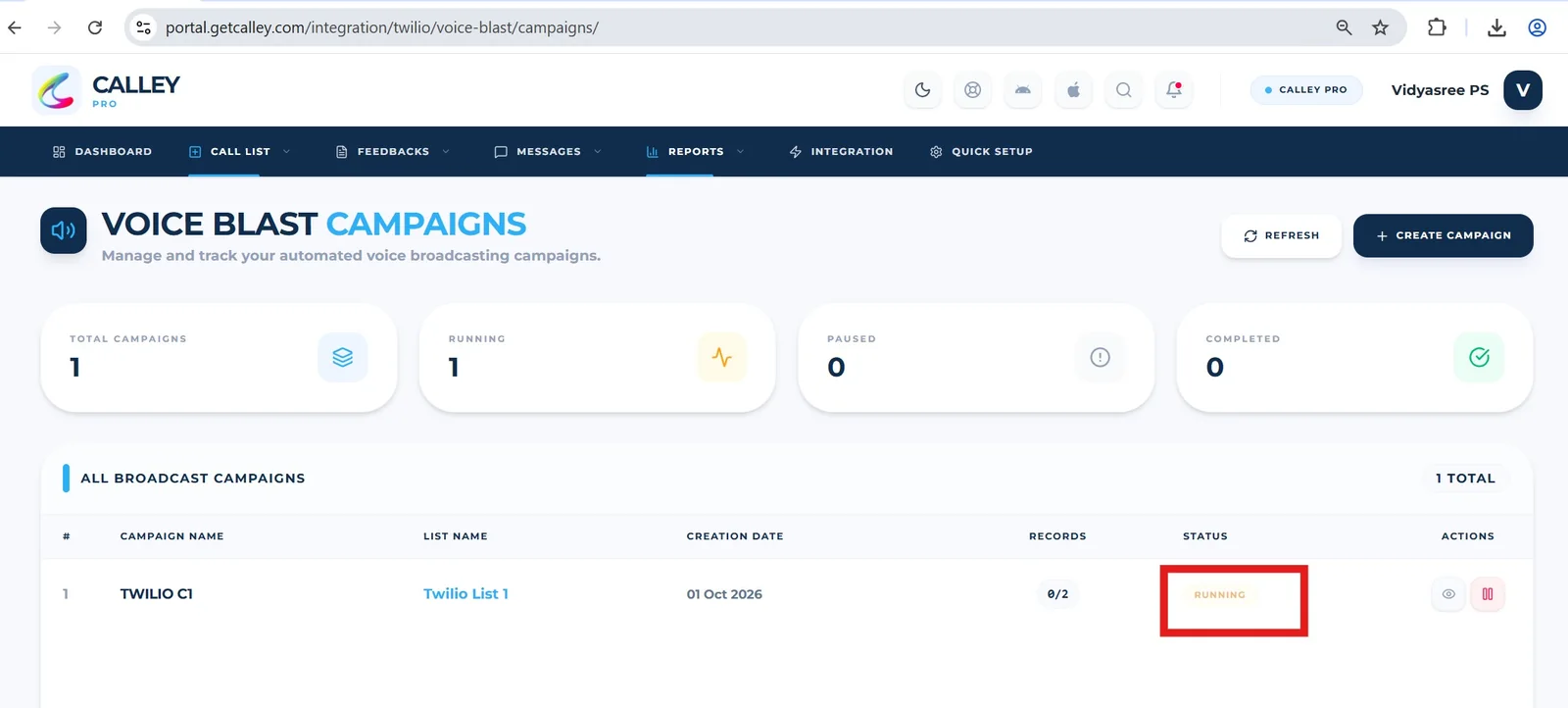
Task: Click the Refresh button
Action: (1281, 236)
